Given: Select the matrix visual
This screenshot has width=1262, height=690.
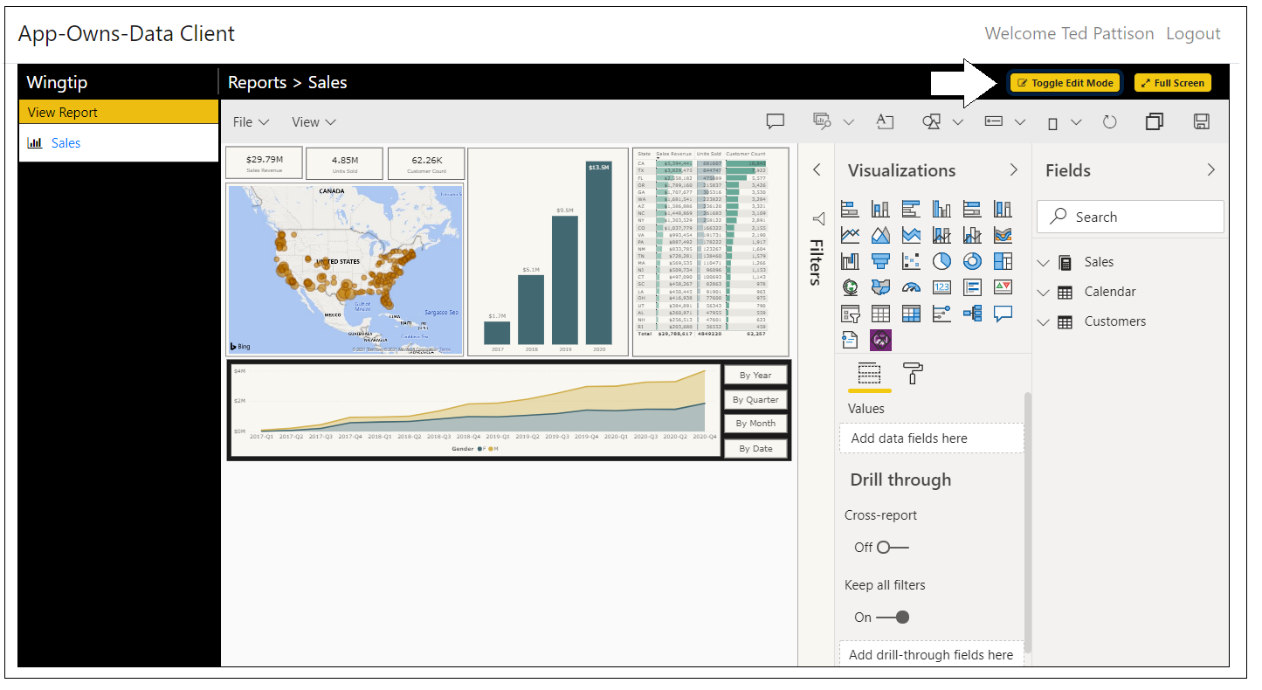Looking at the screenshot, I should pos(911,313).
